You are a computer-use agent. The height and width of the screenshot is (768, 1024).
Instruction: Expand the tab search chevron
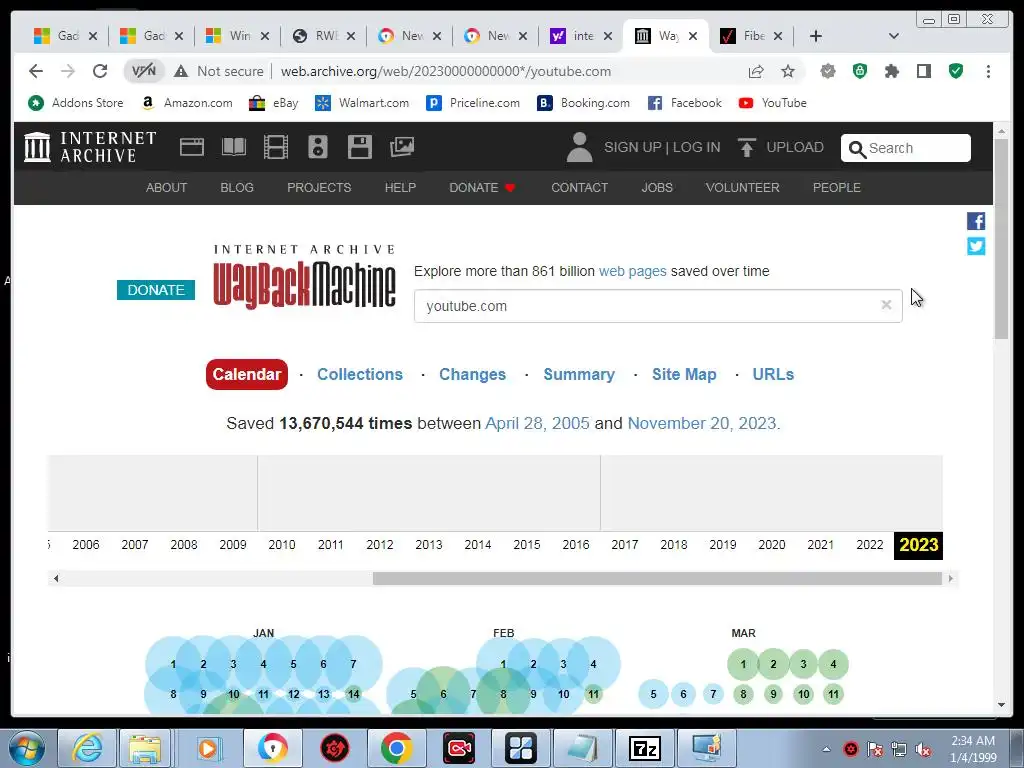tap(894, 36)
